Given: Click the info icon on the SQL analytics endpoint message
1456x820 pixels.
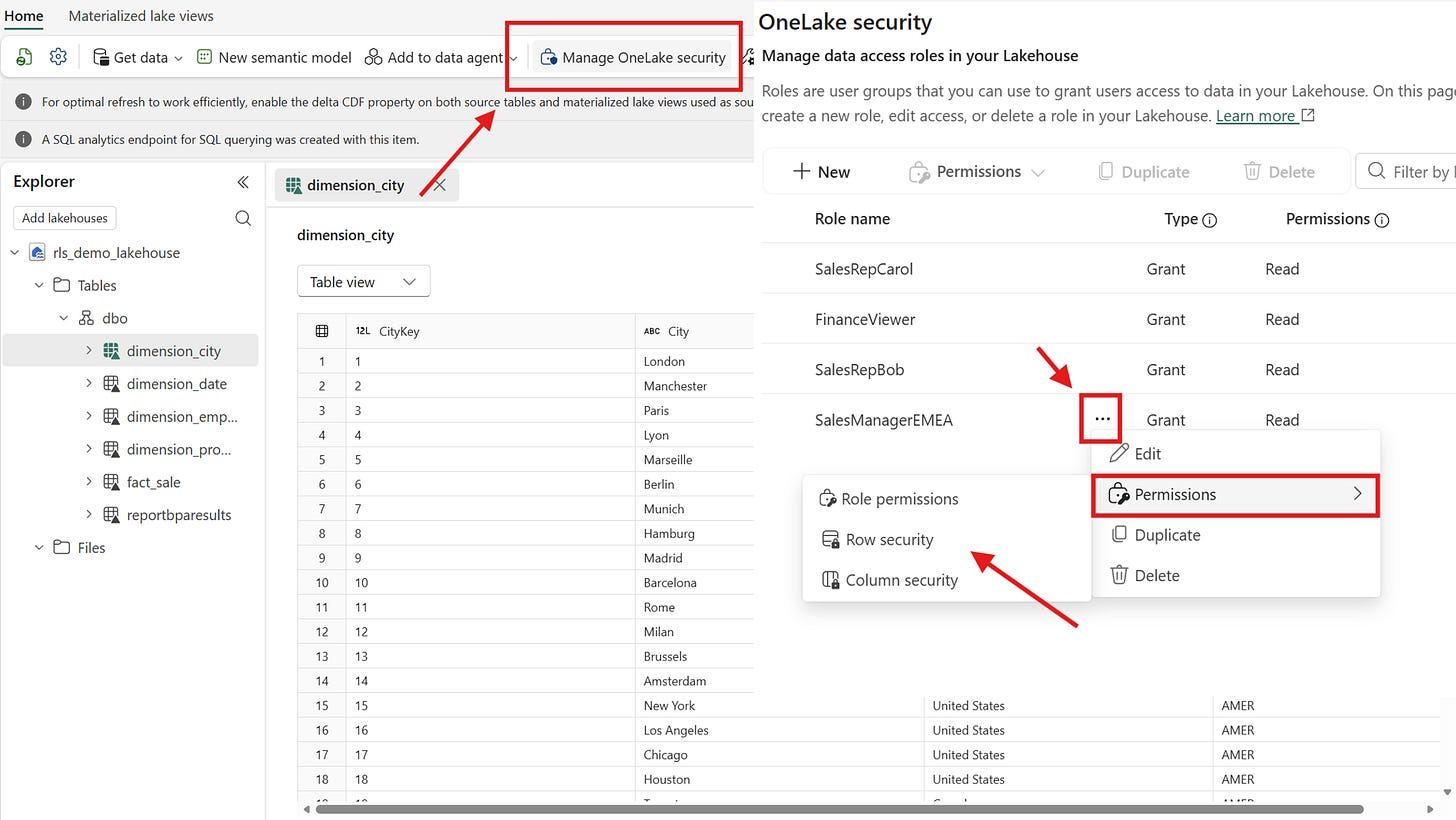Looking at the screenshot, I should pyautogui.click(x=23, y=139).
